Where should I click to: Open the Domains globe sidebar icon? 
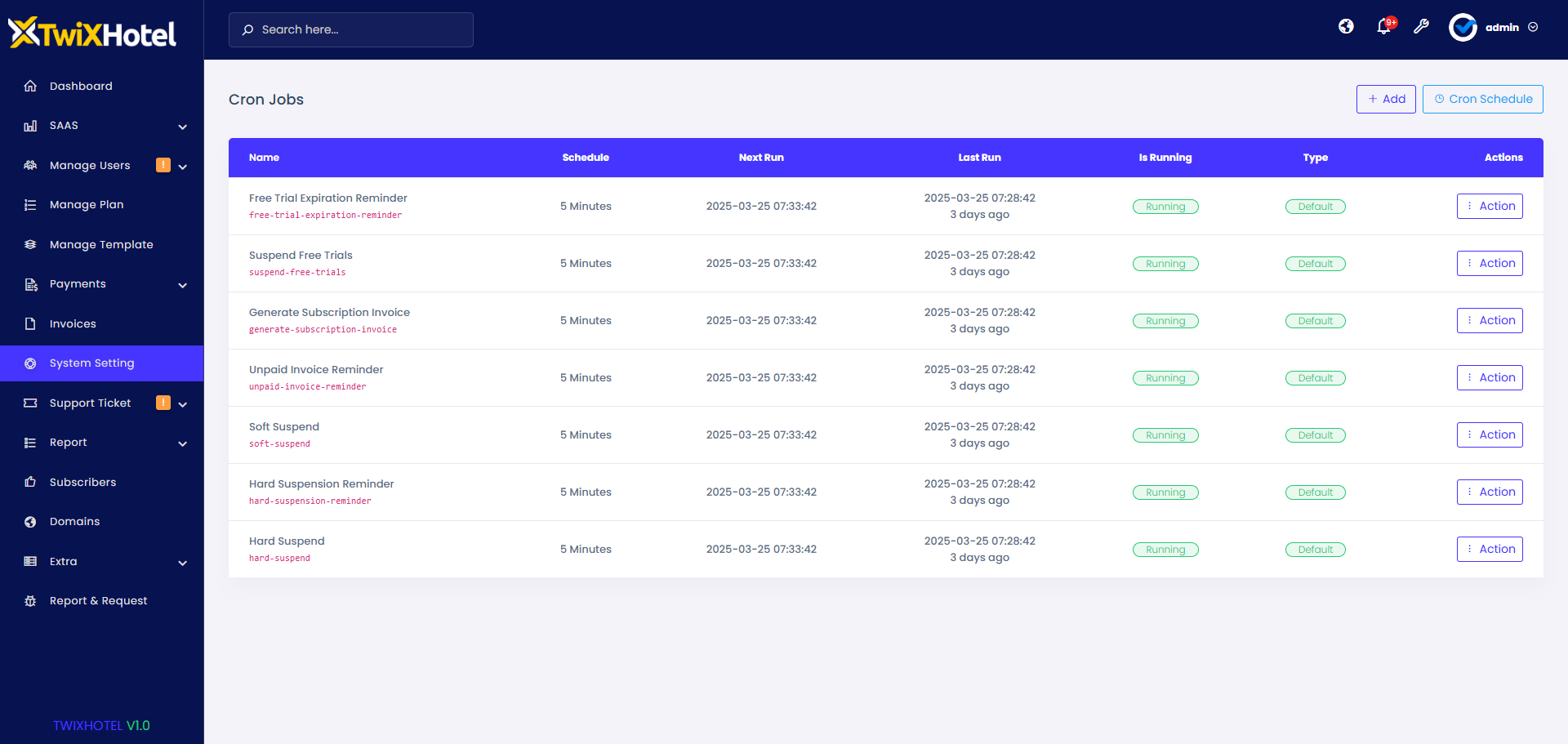30,521
